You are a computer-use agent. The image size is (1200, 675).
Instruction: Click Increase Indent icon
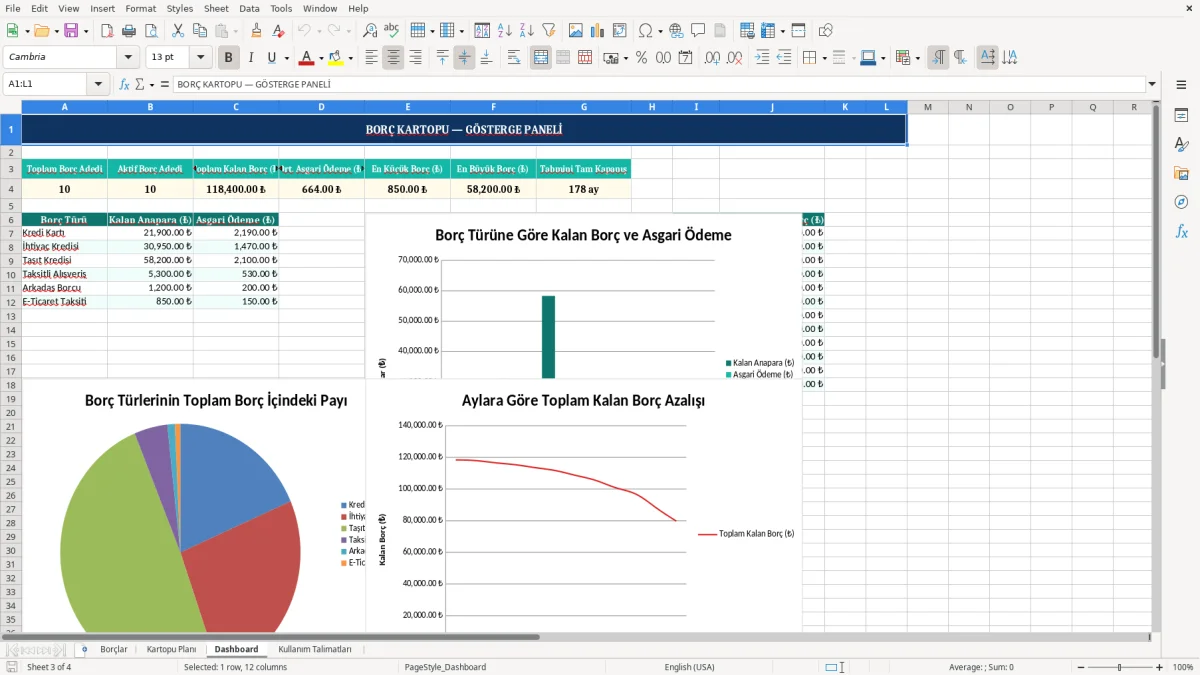click(x=762, y=58)
